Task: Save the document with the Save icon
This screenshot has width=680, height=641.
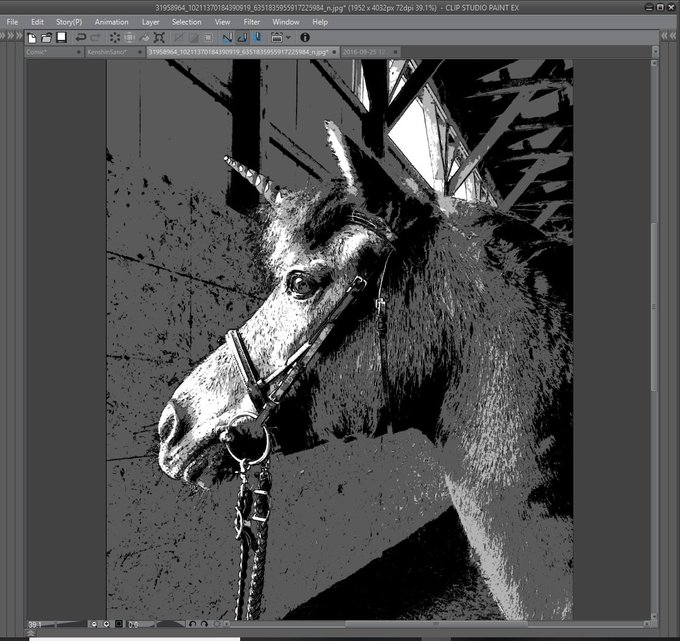Action: click(62, 38)
